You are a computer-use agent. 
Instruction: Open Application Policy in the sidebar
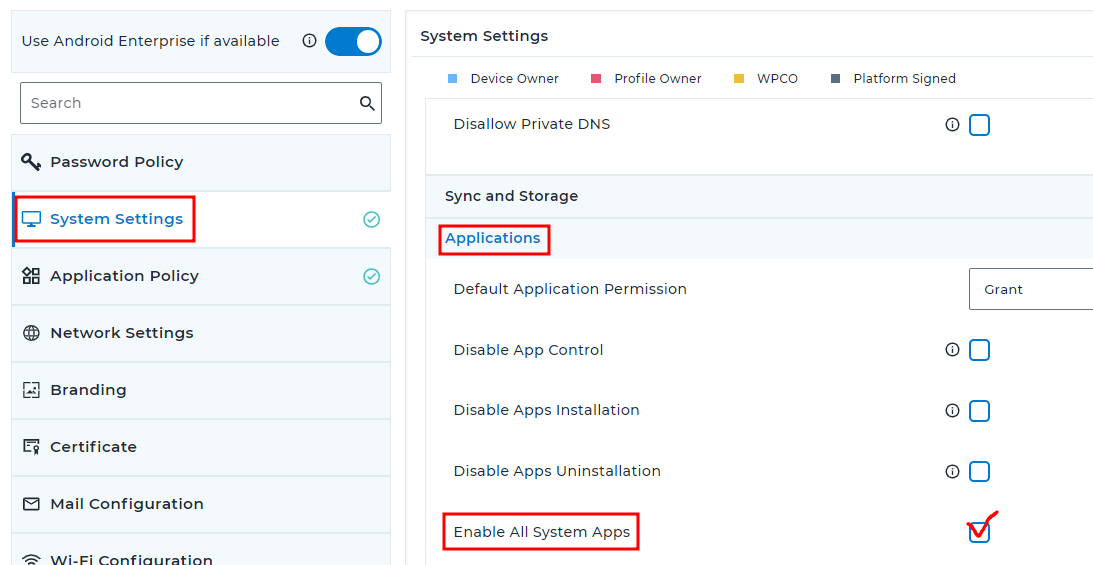click(201, 277)
